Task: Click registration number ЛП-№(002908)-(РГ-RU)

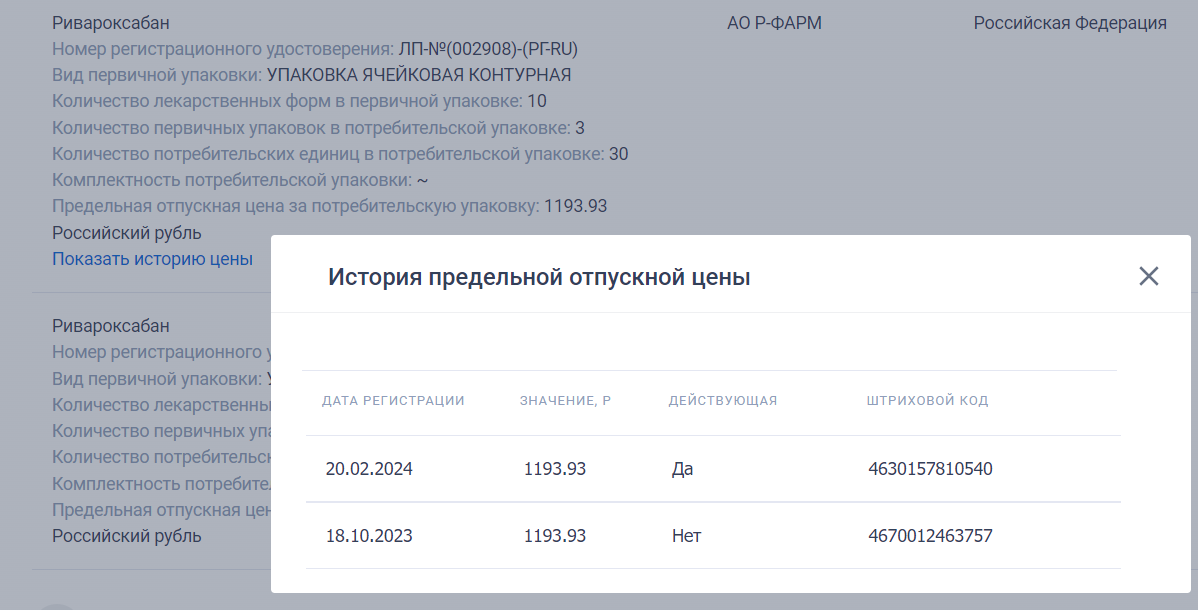Action: pyautogui.click(x=488, y=49)
